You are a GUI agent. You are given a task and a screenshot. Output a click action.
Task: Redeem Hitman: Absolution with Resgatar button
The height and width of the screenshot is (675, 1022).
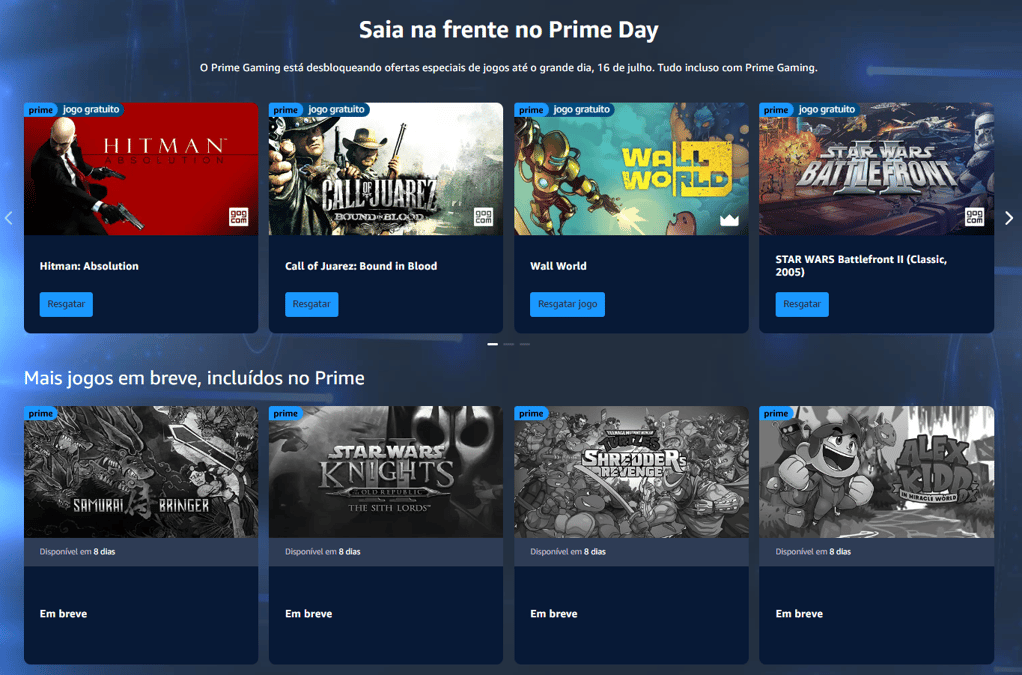[x=66, y=304]
